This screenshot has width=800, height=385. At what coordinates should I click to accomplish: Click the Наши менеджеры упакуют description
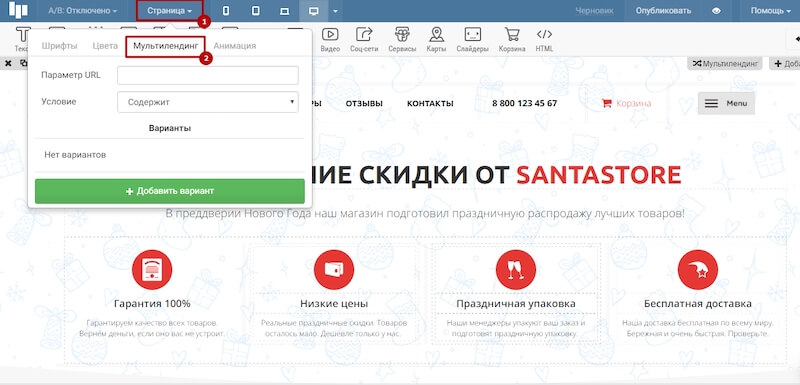(516, 328)
